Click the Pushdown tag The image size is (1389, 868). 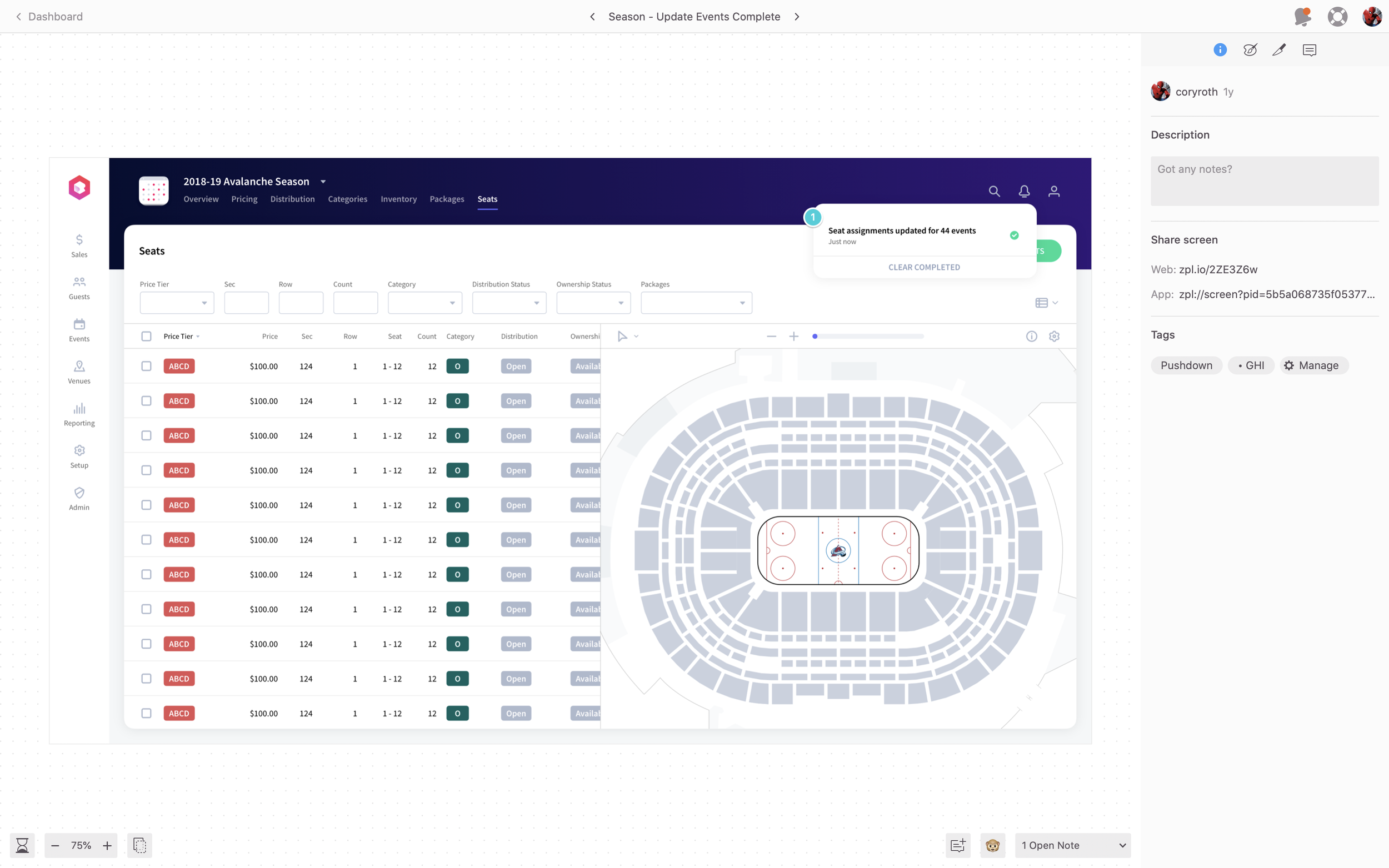coord(1186,365)
